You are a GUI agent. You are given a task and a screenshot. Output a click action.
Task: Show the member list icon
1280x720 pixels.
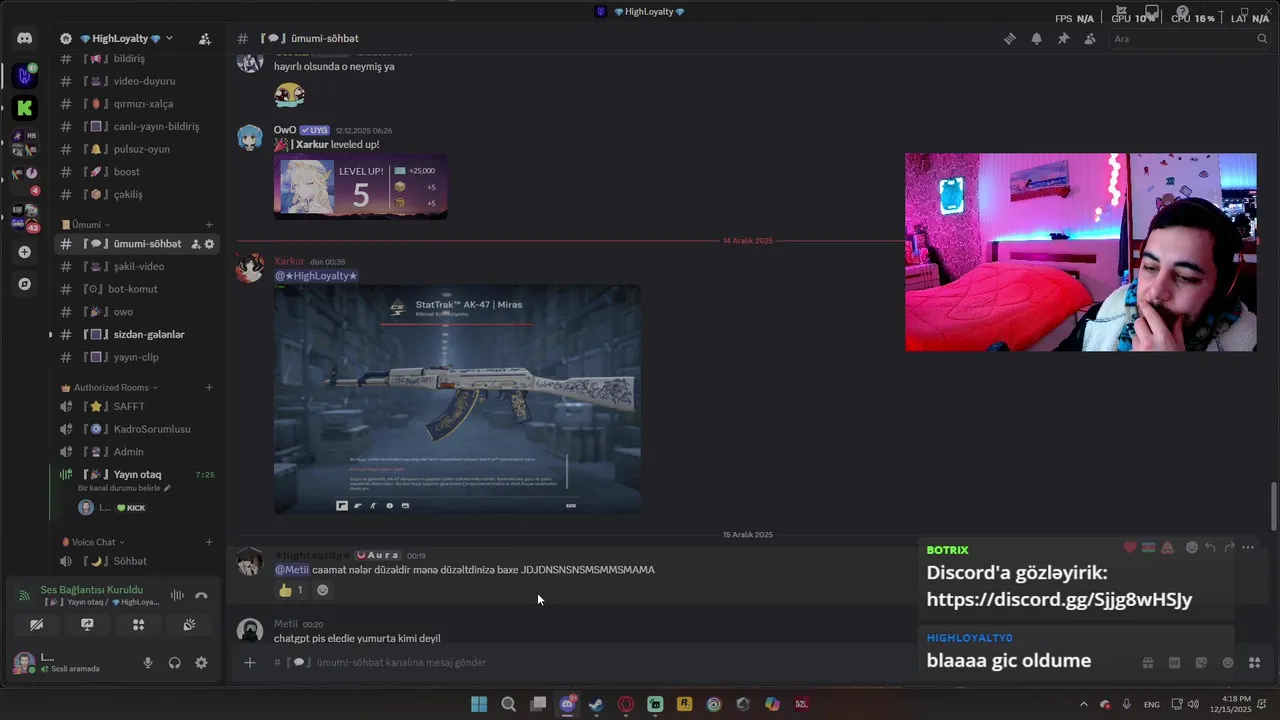point(1090,39)
